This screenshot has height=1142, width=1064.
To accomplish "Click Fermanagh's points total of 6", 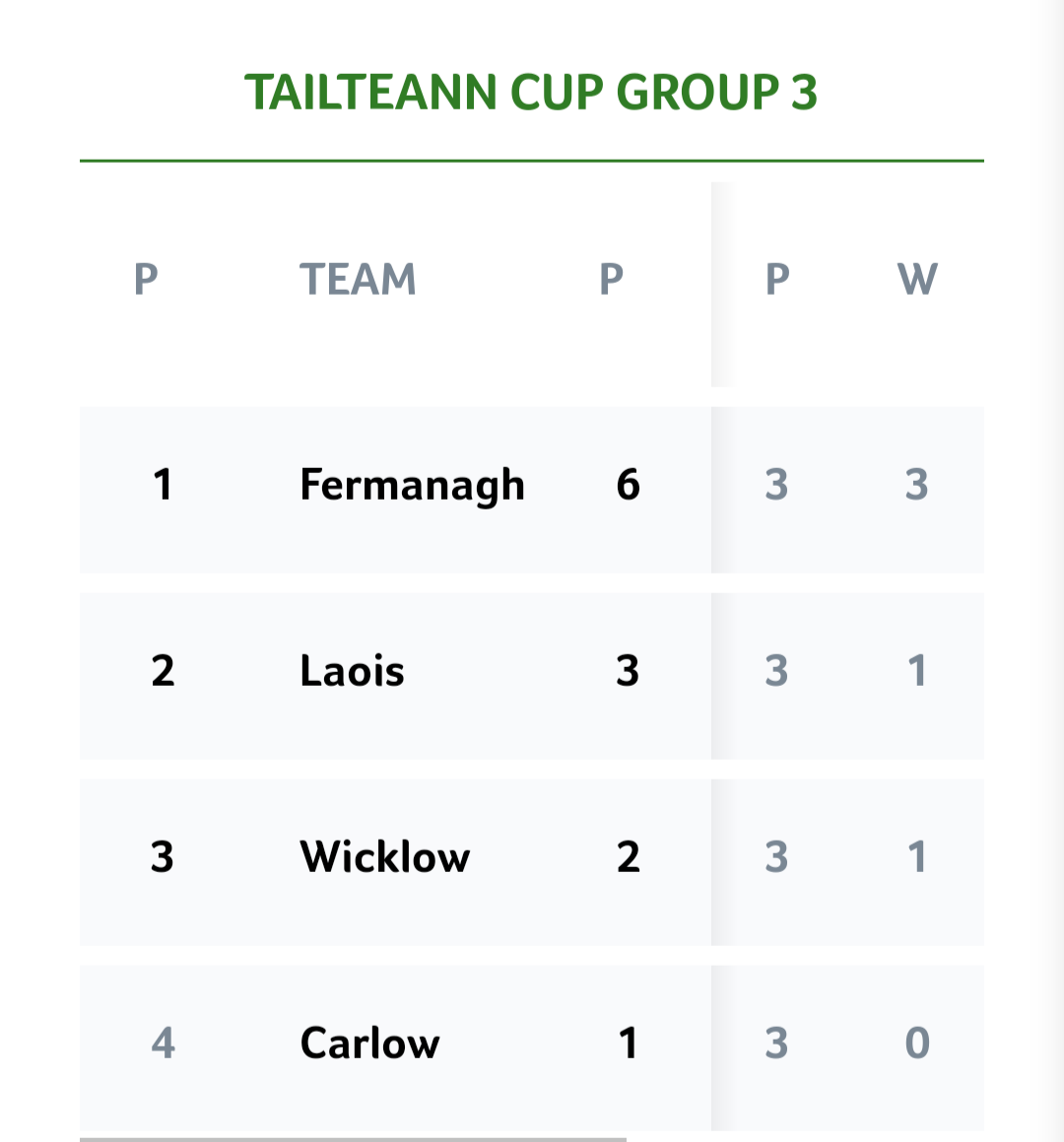I will click(628, 485).
